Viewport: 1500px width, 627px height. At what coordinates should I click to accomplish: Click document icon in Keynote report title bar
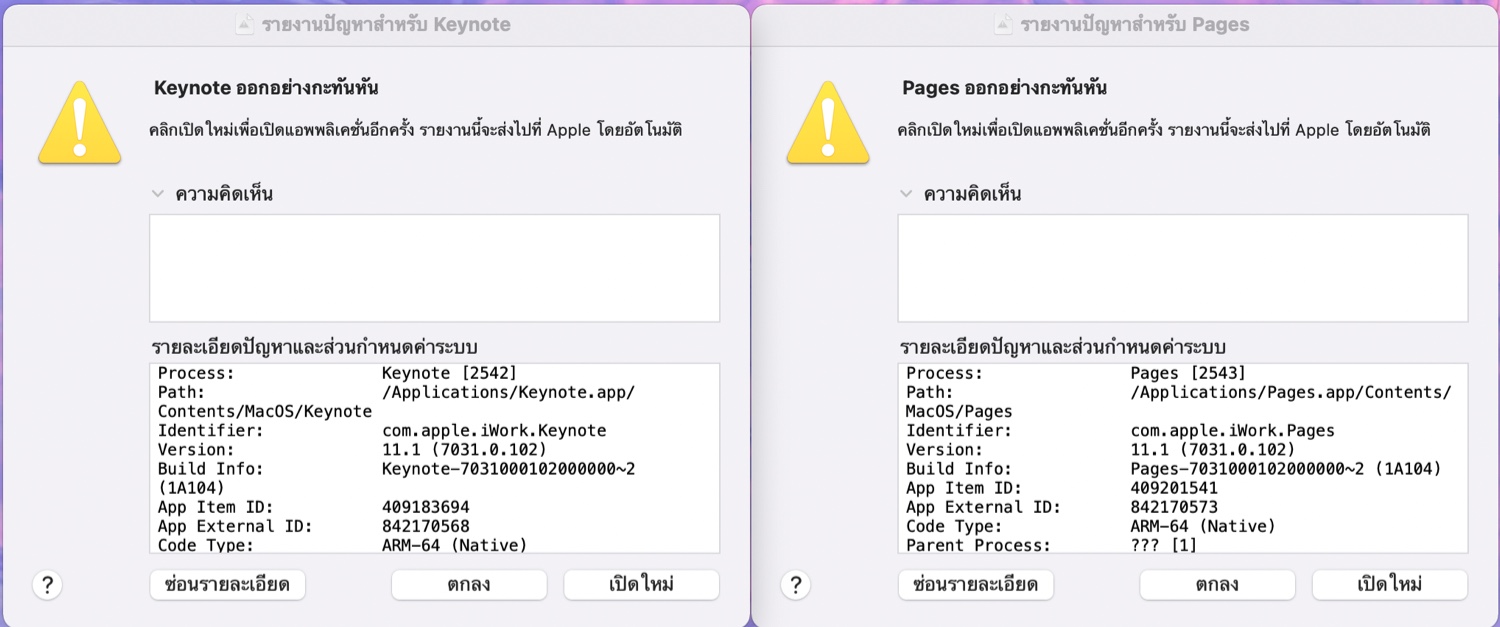point(244,25)
